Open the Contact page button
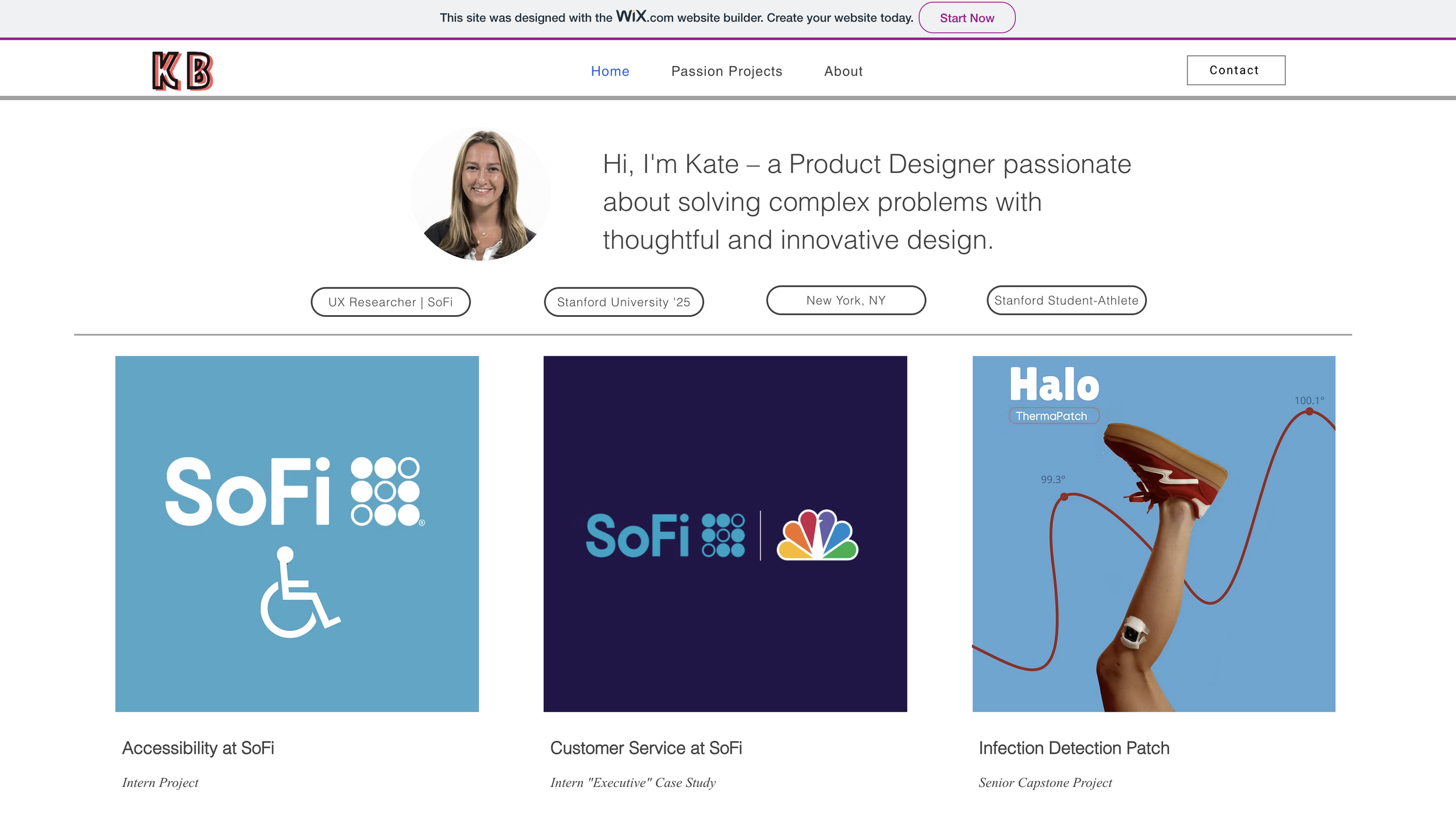The image size is (1456, 833). coord(1235,70)
